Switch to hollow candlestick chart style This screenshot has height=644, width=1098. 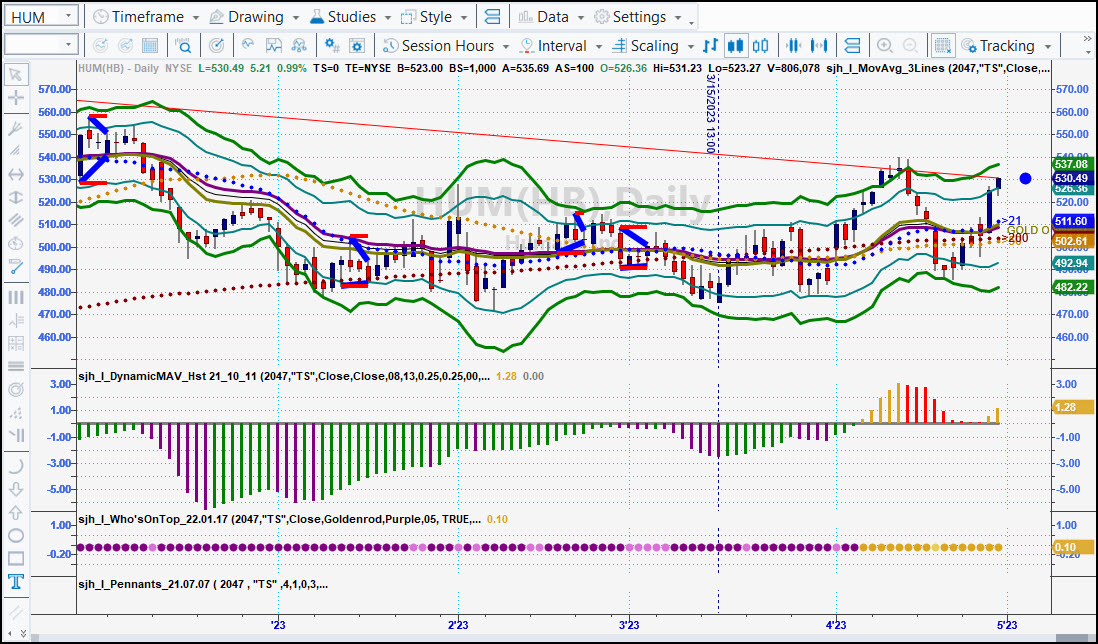click(760, 46)
